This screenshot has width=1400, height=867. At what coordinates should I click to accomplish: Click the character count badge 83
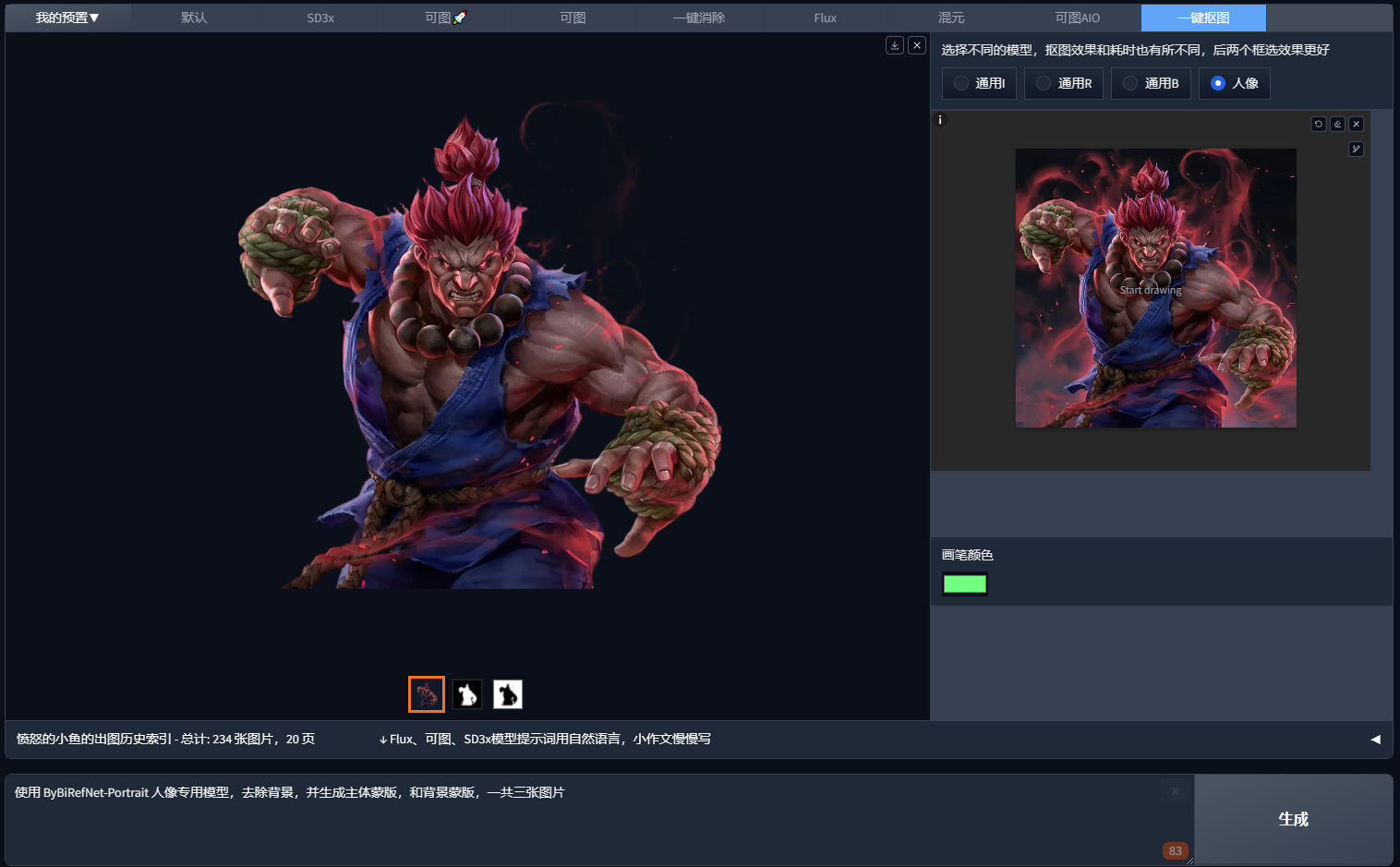(1175, 851)
